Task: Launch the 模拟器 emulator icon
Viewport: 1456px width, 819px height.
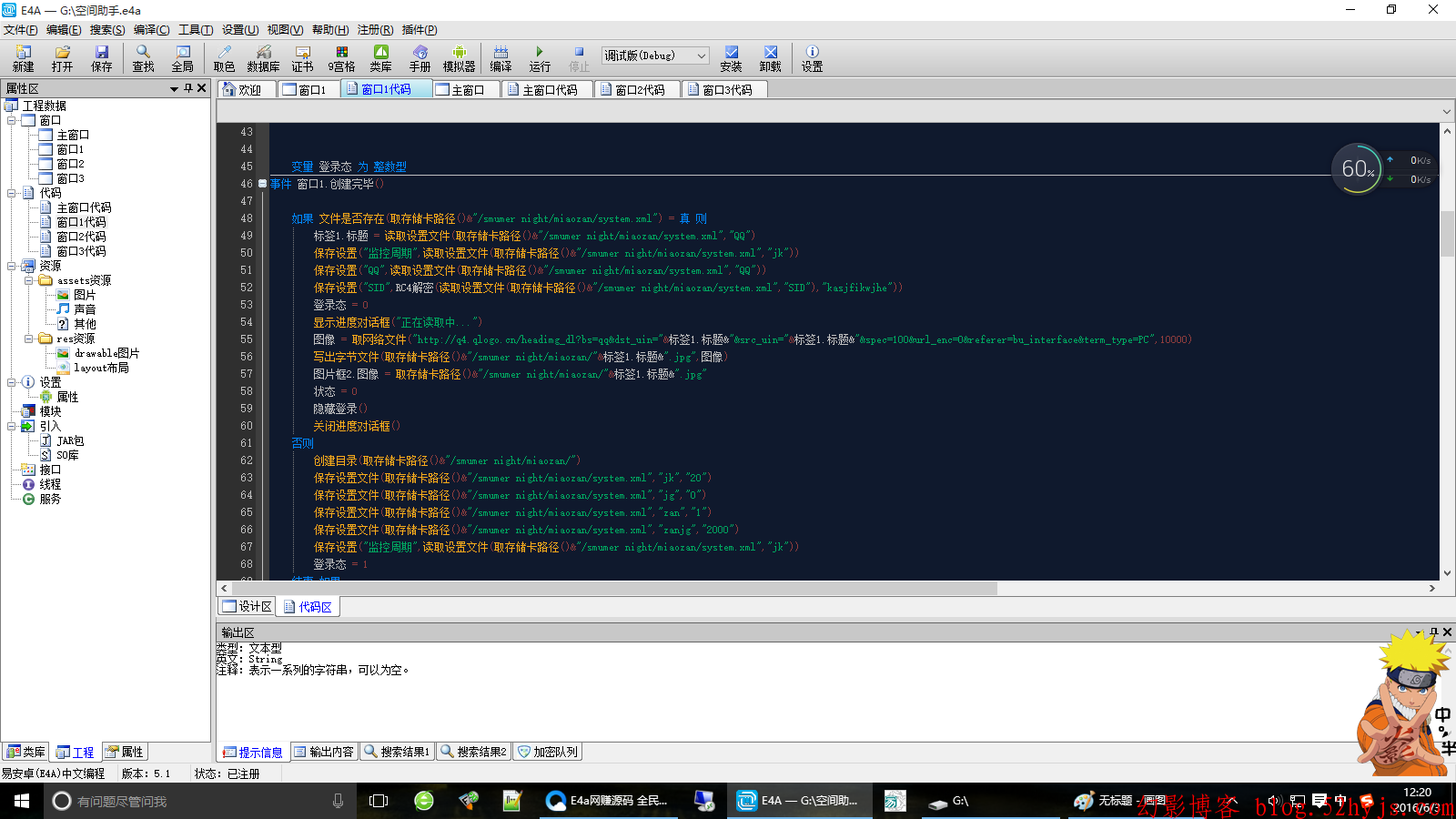Action: (x=459, y=58)
